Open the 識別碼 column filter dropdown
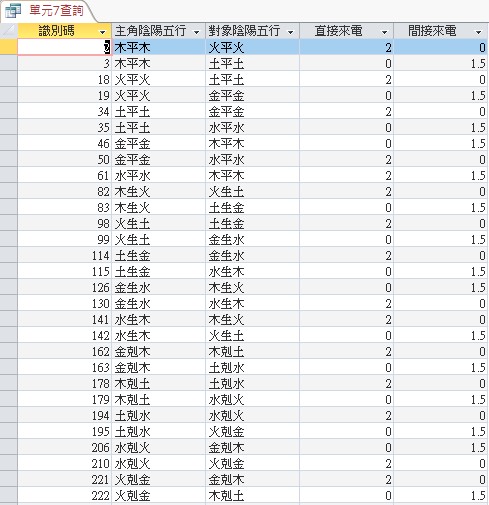 [x=103, y=32]
